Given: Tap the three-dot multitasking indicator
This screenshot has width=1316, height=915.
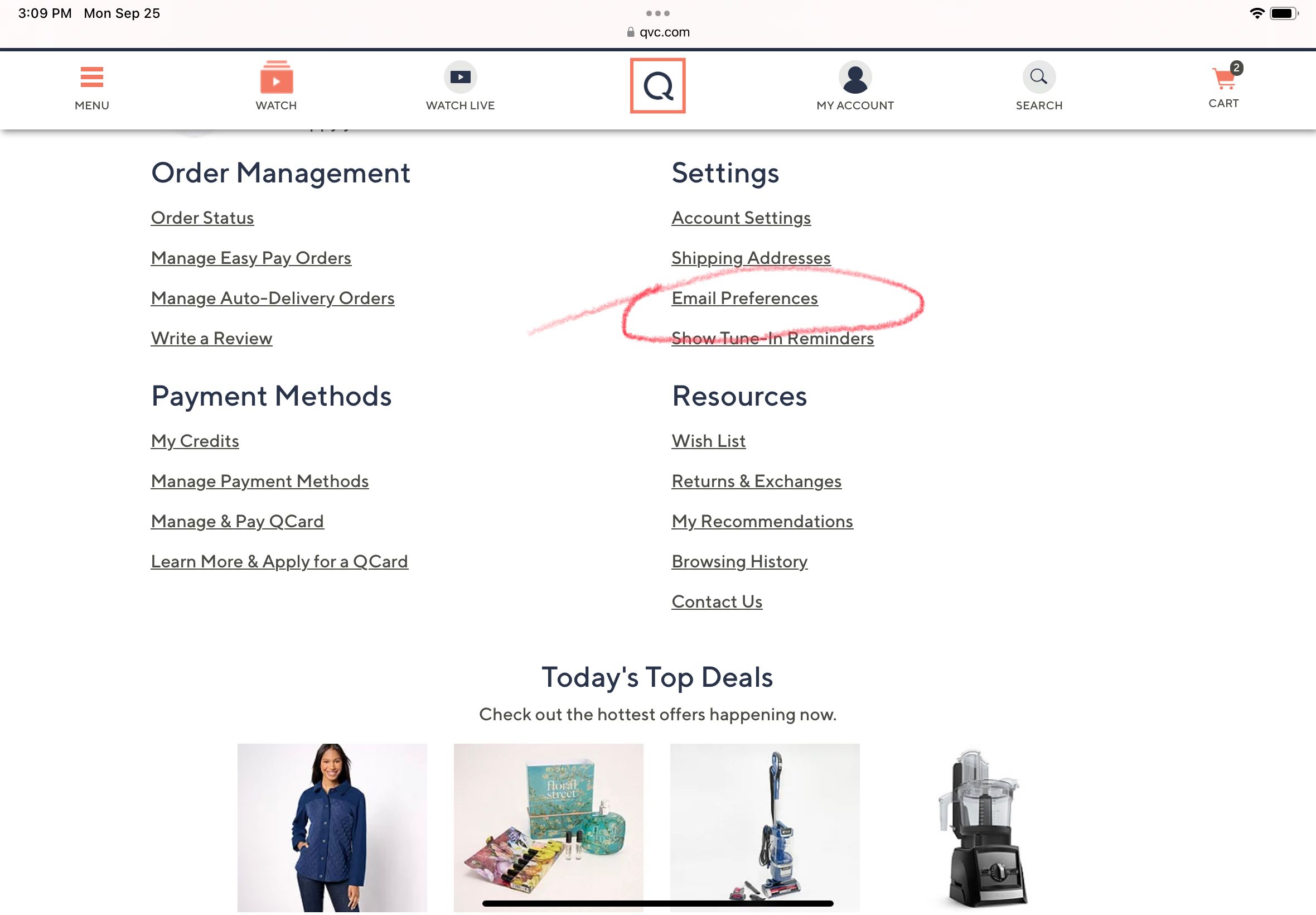Looking at the screenshot, I should [x=657, y=13].
